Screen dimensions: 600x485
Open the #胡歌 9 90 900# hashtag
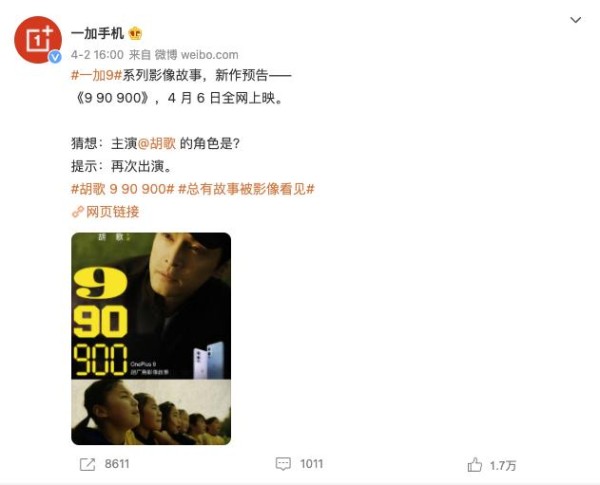point(123,189)
